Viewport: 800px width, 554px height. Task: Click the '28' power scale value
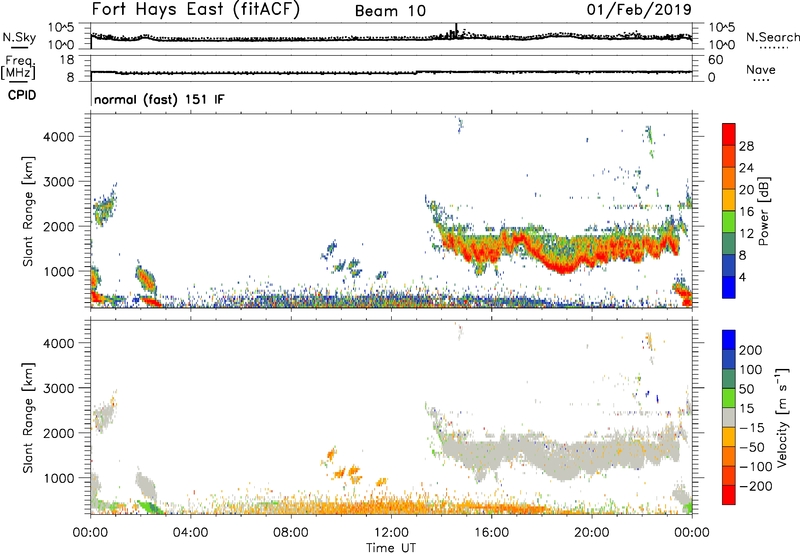click(x=746, y=146)
